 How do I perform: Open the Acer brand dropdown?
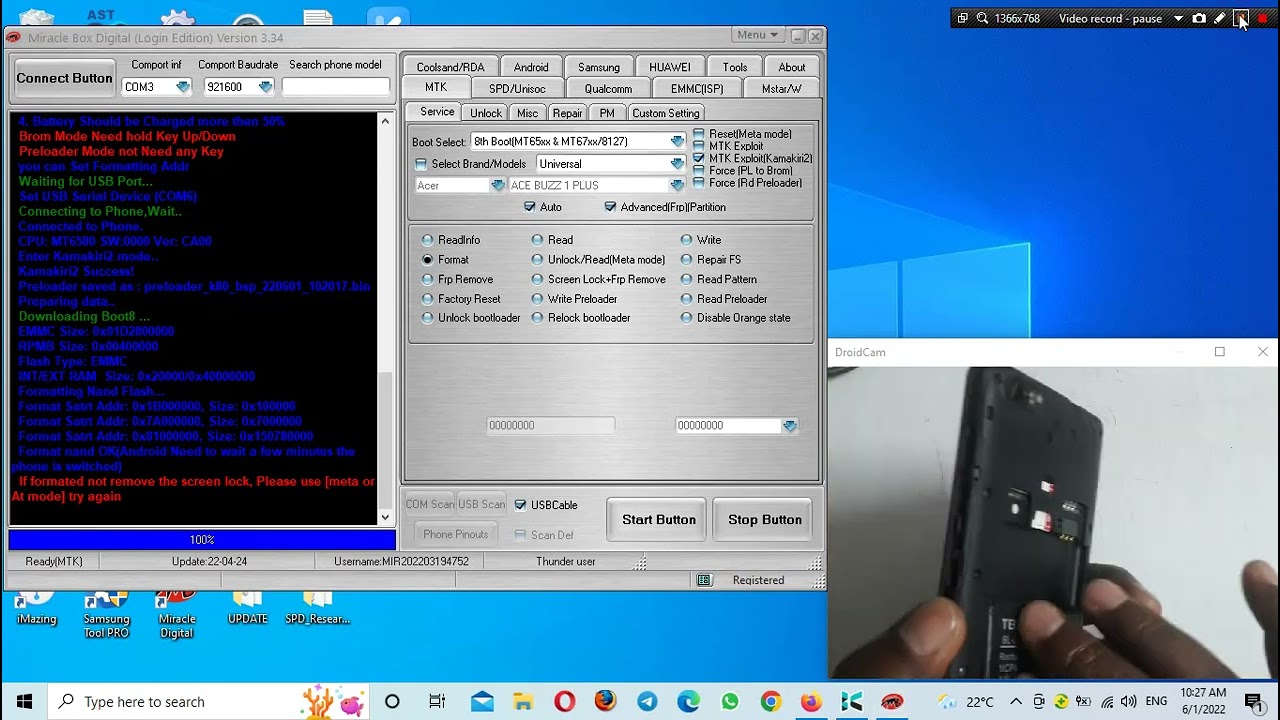pos(497,185)
